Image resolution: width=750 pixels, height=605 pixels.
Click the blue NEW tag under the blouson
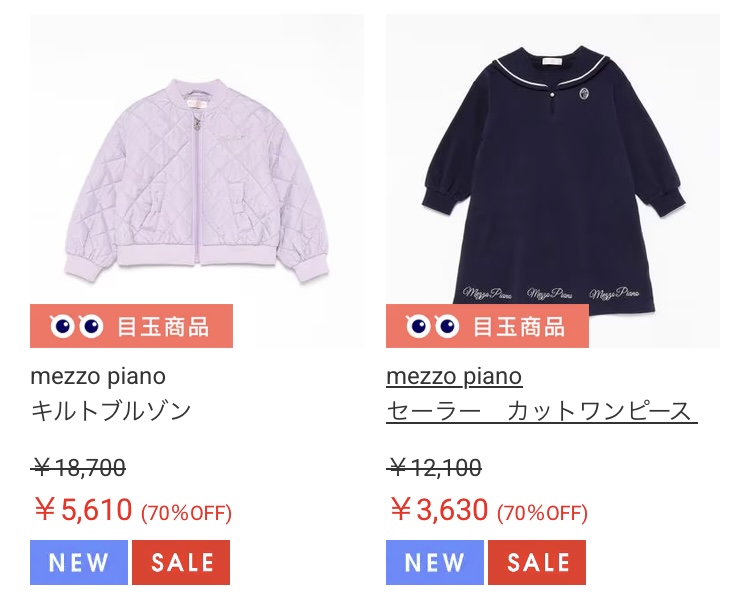coord(79,562)
